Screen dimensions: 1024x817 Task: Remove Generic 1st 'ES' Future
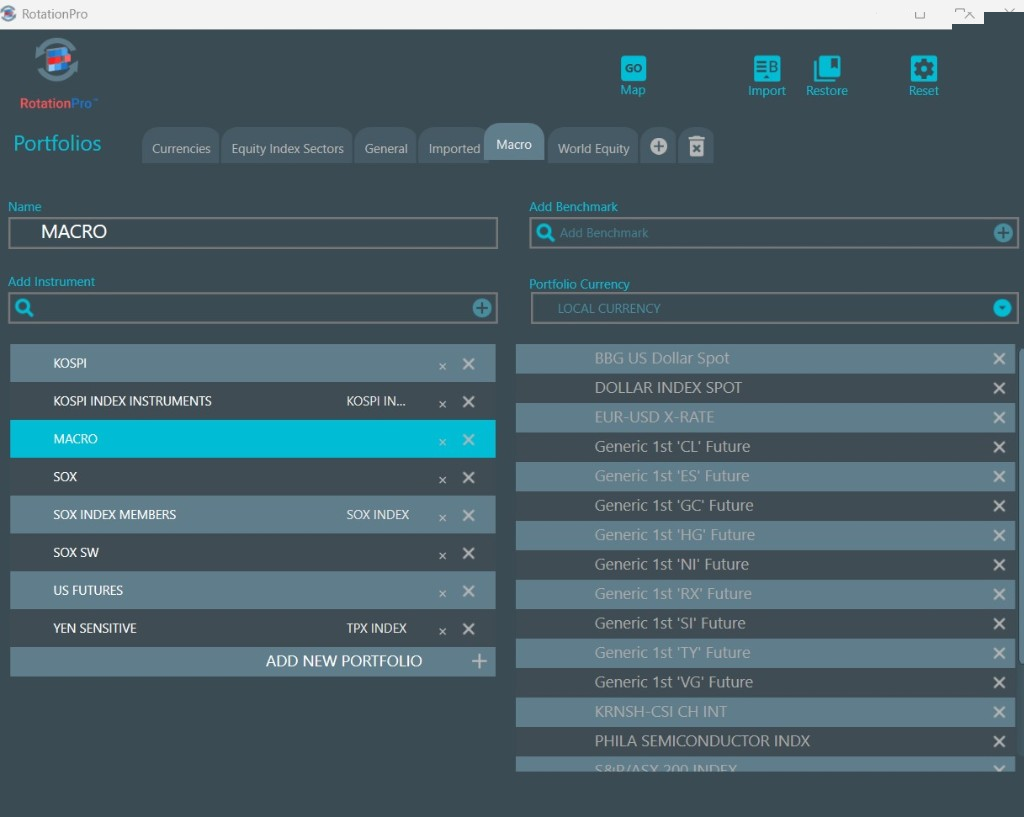[999, 476]
